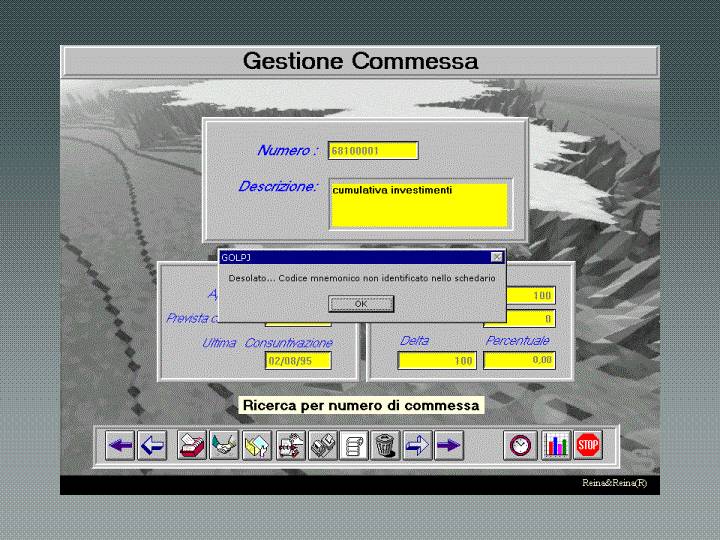The width and height of the screenshot is (720, 540).
Task: Click the Descrizione field with cumulativa investimenti
Action: tap(418, 204)
